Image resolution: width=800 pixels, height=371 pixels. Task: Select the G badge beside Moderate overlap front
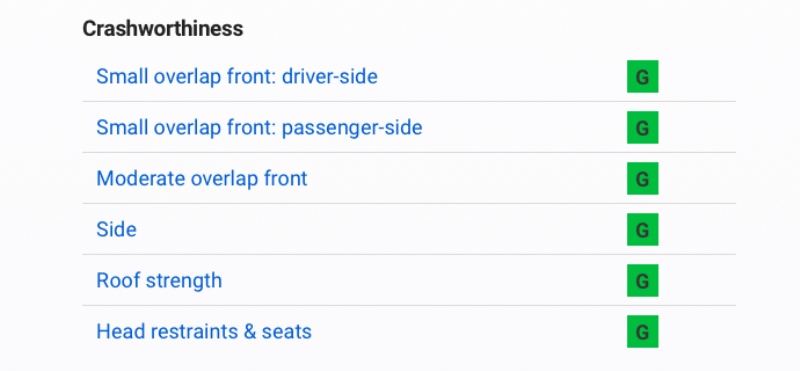642,179
